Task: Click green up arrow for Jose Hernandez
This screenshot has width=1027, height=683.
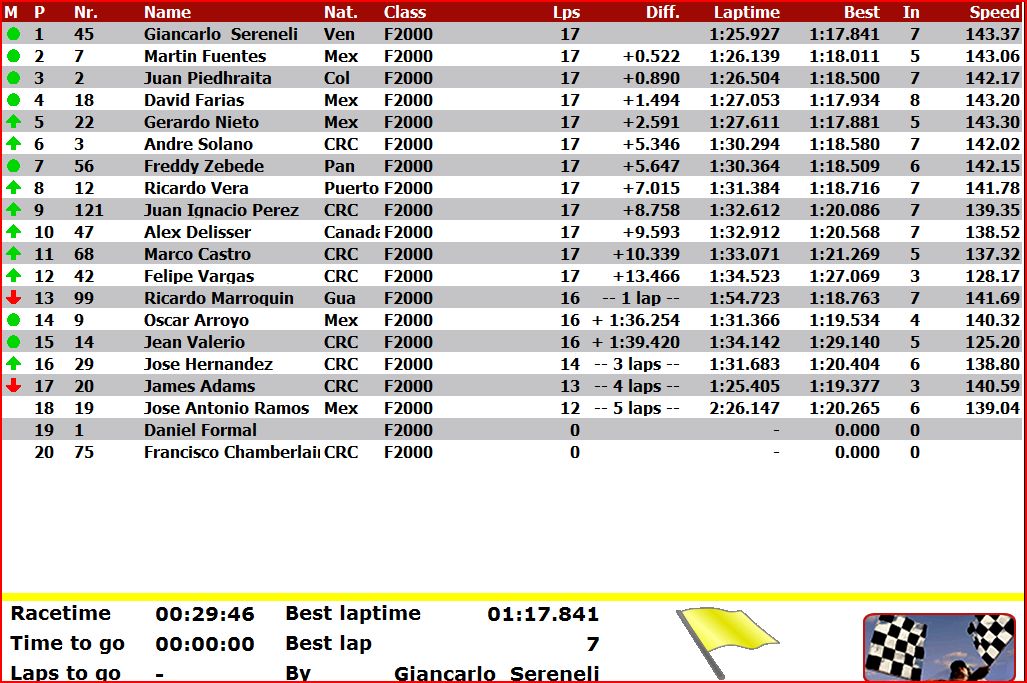Action: (x=13, y=364)
